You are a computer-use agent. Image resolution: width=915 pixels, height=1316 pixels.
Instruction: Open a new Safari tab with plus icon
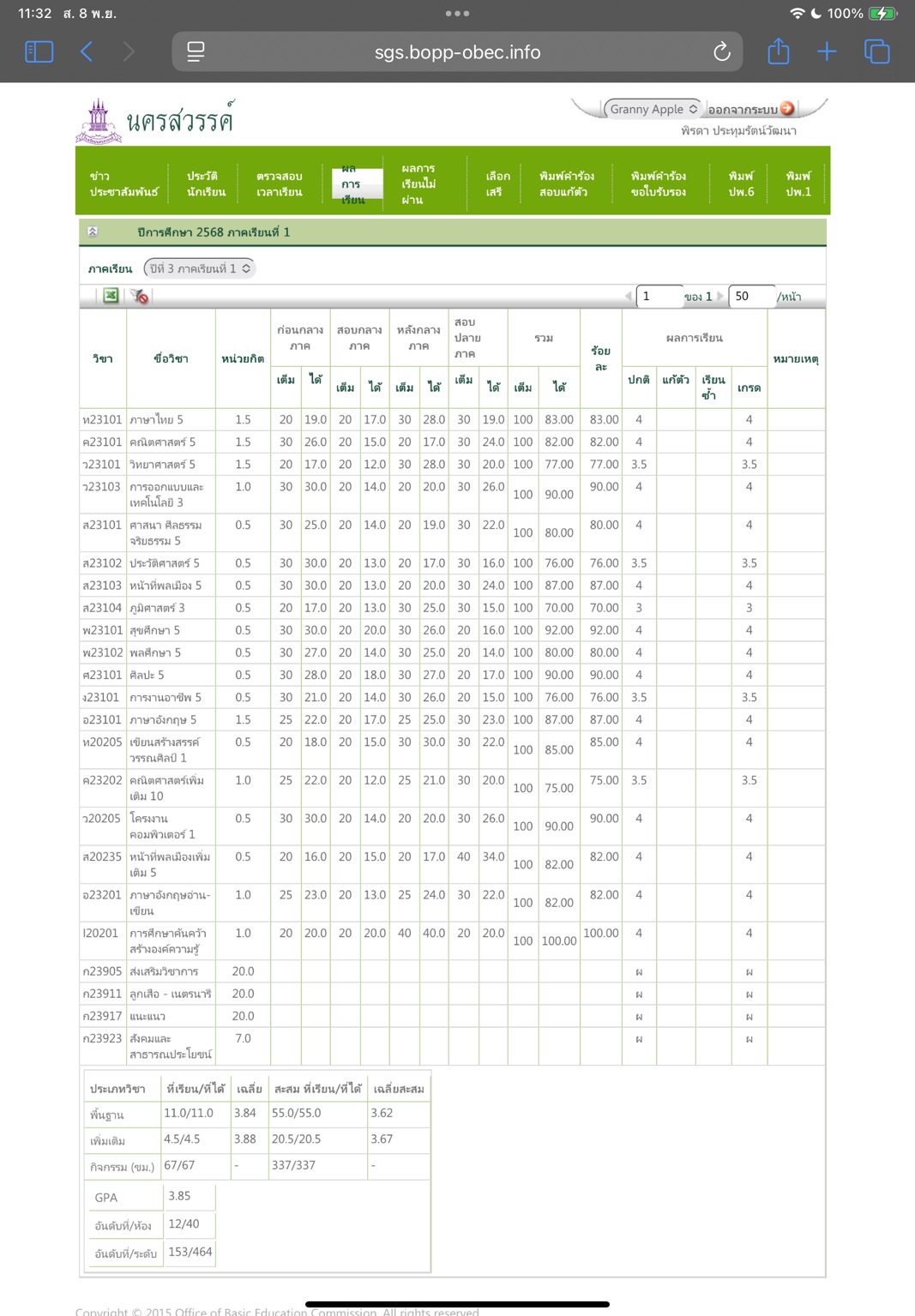(827, 51)
